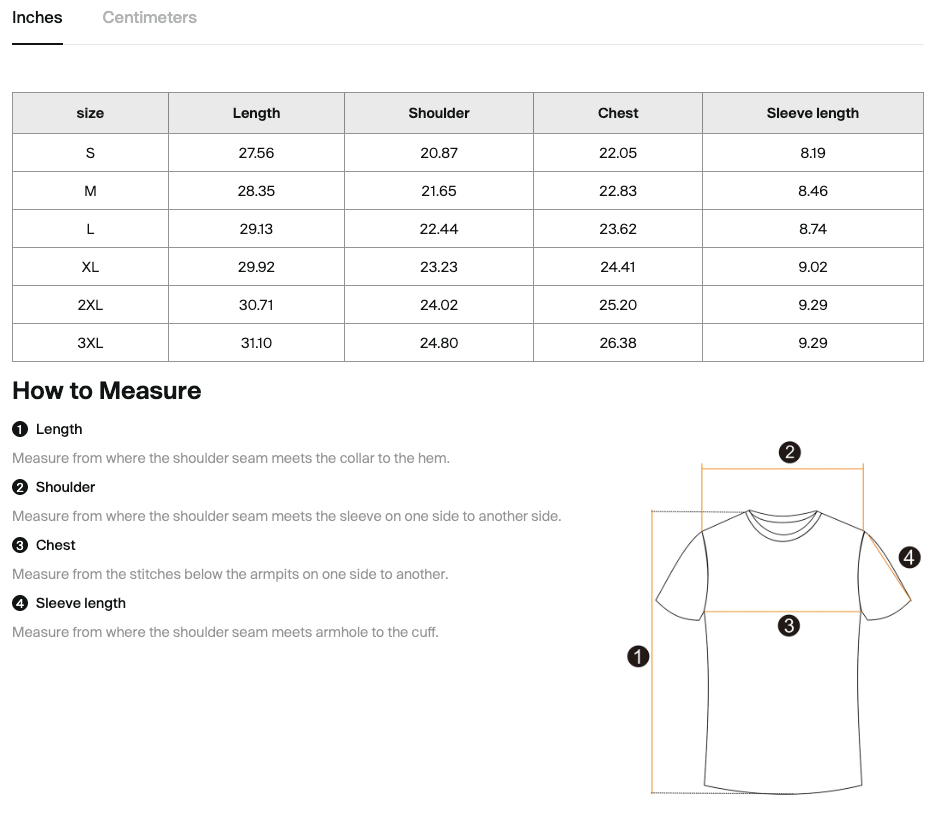Click the number 3 Chest bullet icon
932x825 pixels.
coord(20,545)
